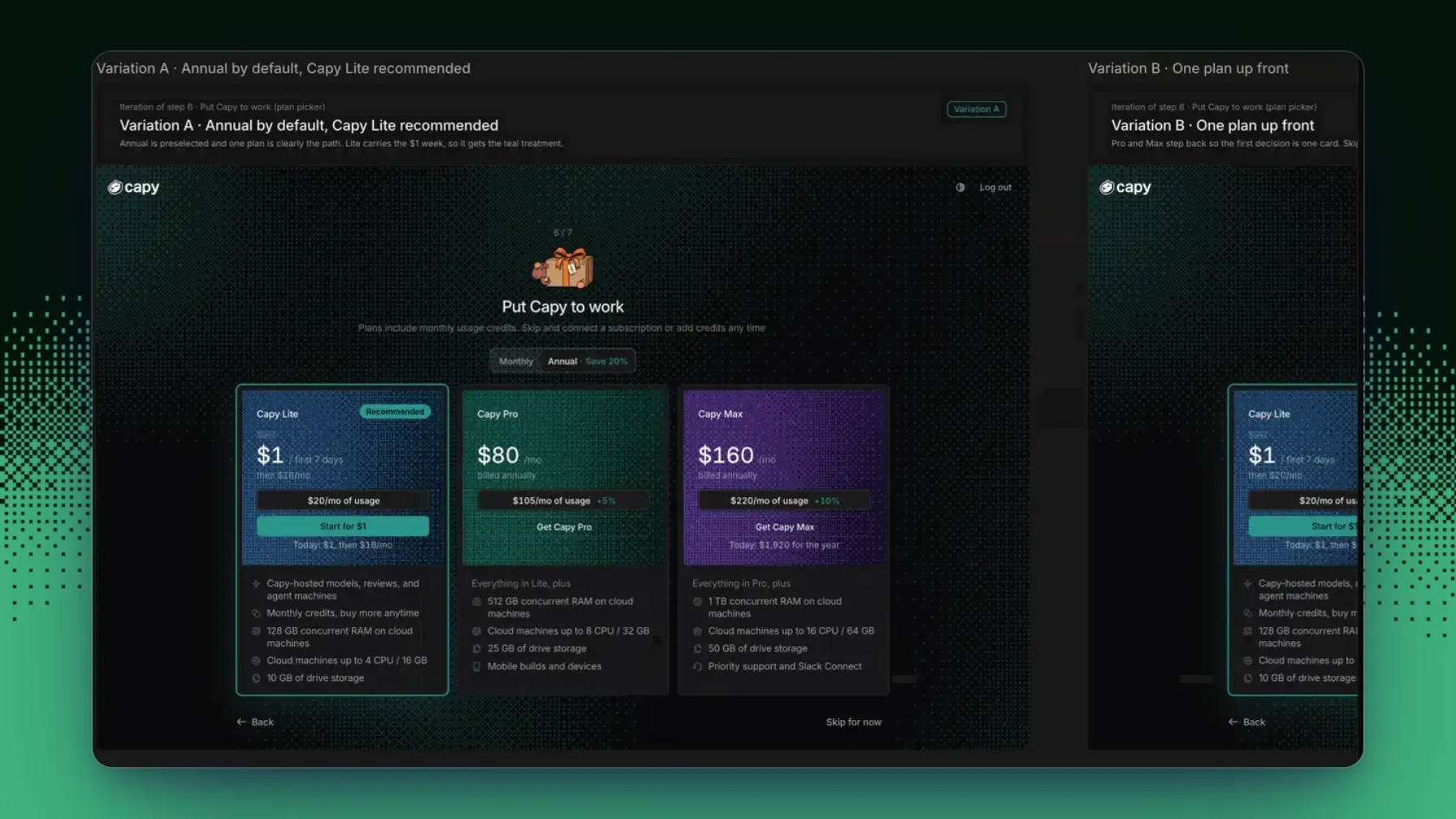Click Skip for now link
This screenshot has width=1456, height=819.
pos(853,721)
